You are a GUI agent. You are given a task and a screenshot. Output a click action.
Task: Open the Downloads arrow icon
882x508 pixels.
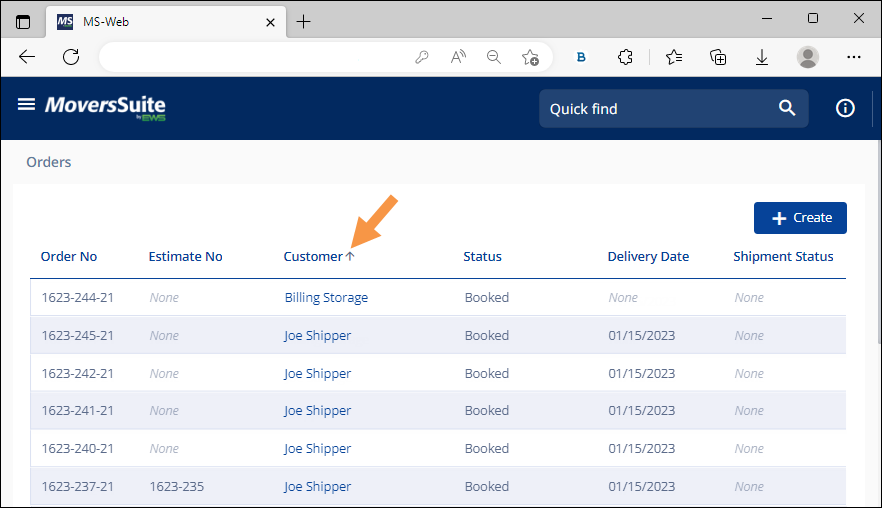(x=762, y=57)
